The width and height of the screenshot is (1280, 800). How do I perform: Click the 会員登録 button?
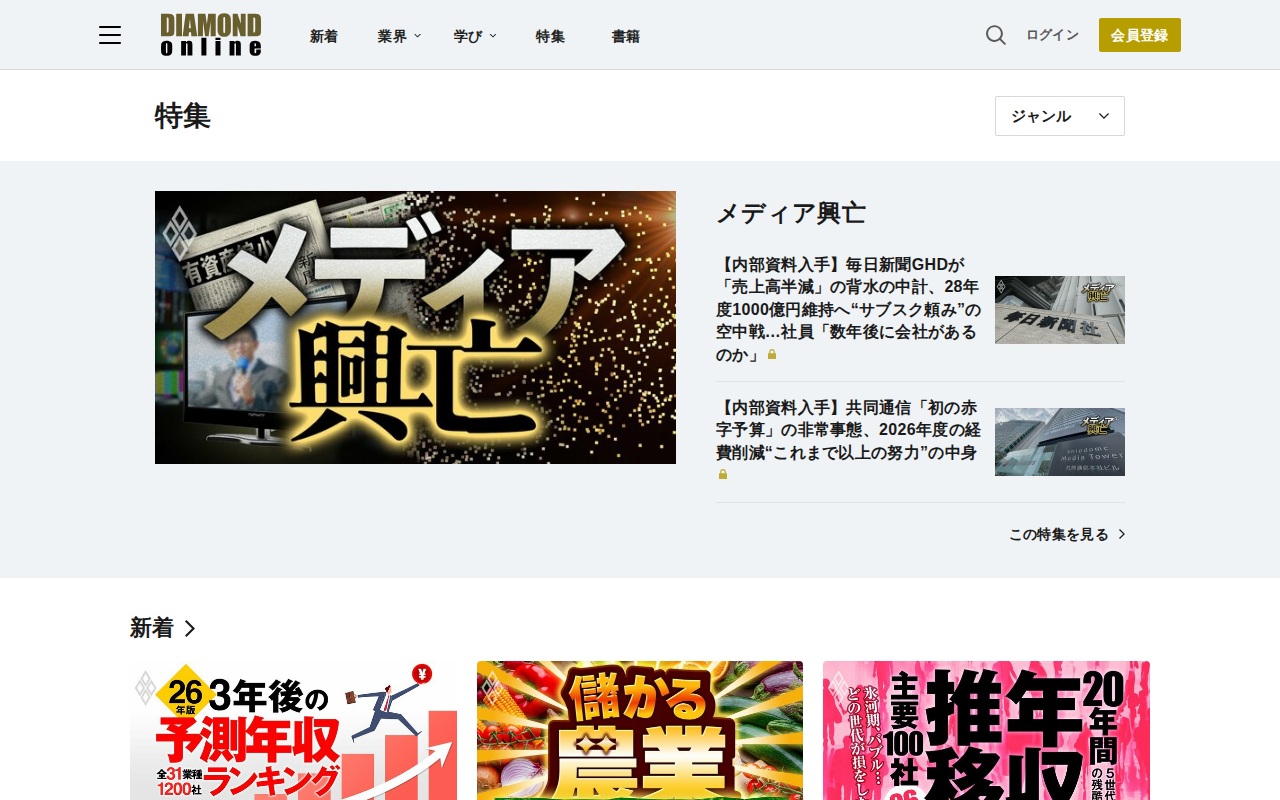[1140, 35]
